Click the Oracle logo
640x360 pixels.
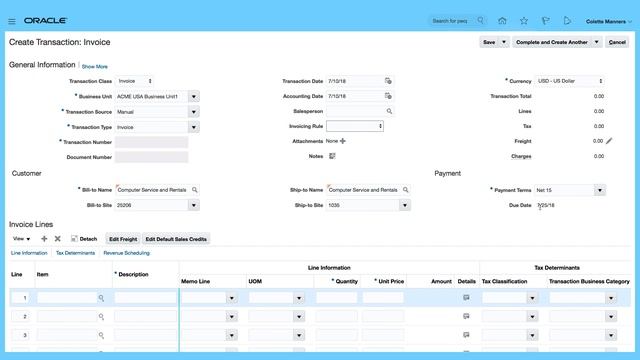coord(45,20)
